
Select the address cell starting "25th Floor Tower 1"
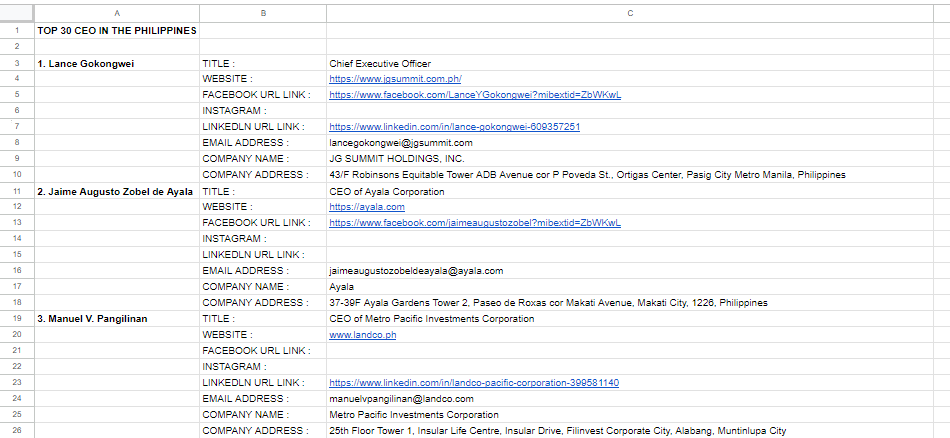[x=630, y=430]
